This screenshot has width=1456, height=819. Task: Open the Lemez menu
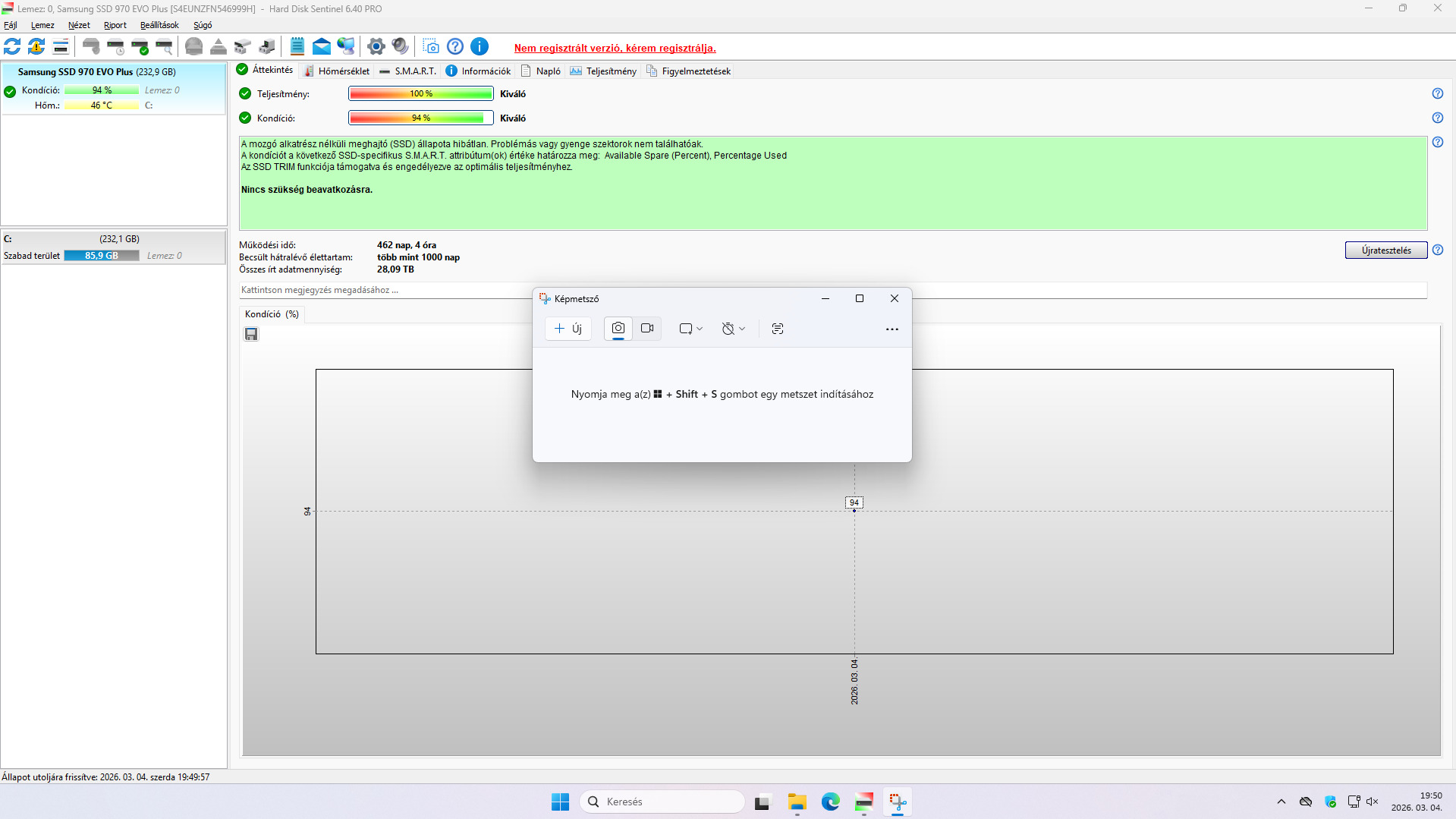tap(42, 25)
